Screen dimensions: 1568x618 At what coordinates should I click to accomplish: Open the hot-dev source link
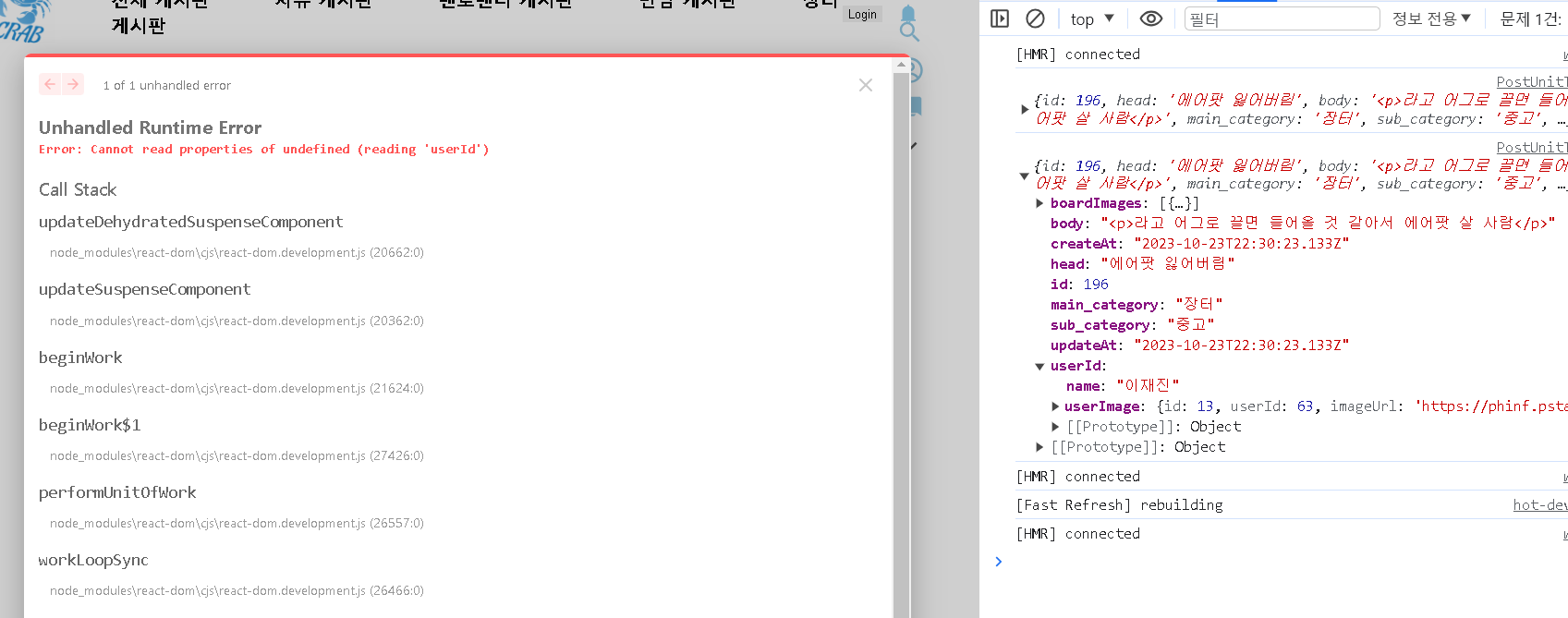point(1539,504)
